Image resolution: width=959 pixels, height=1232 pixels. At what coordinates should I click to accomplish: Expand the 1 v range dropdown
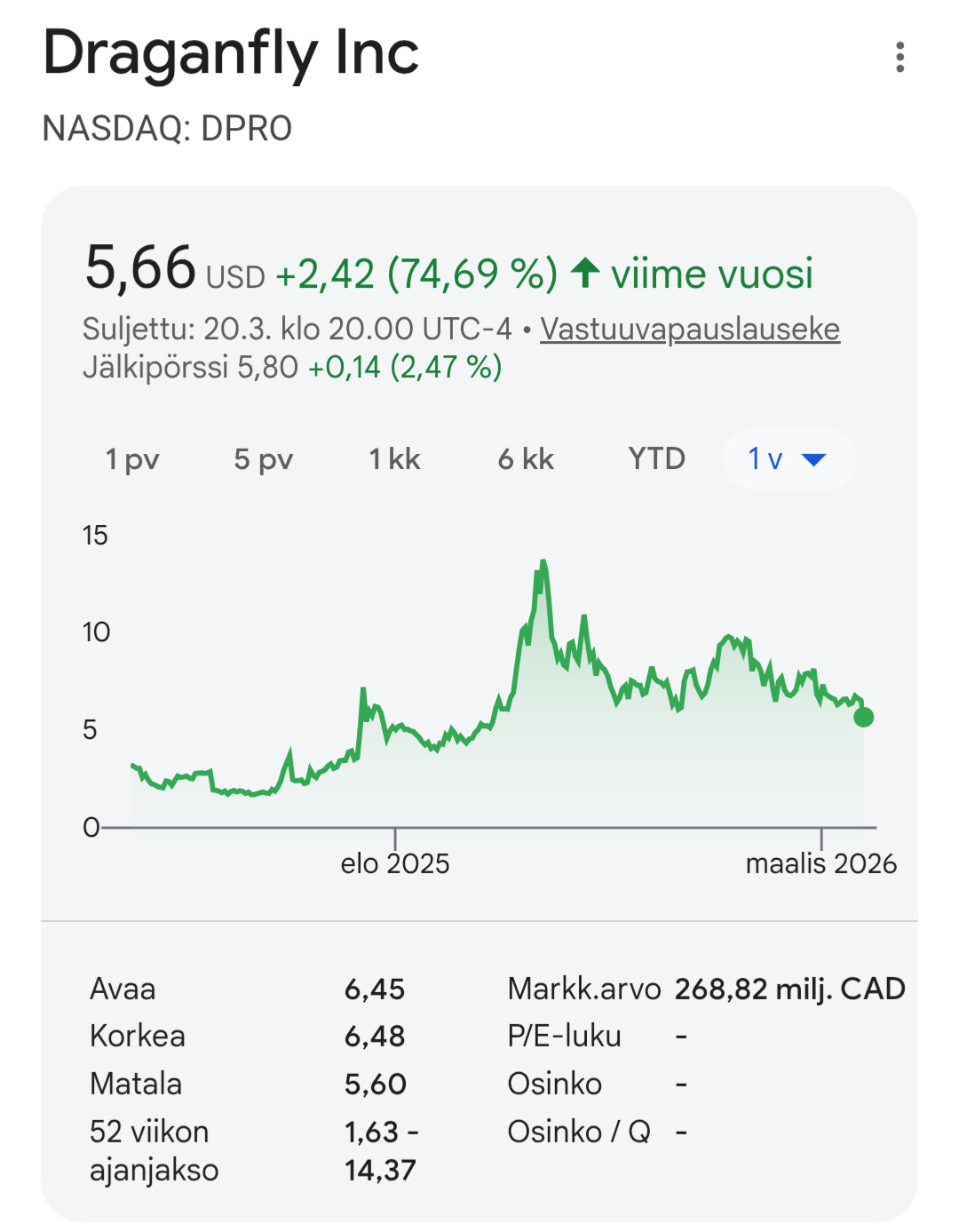(789, 459)
